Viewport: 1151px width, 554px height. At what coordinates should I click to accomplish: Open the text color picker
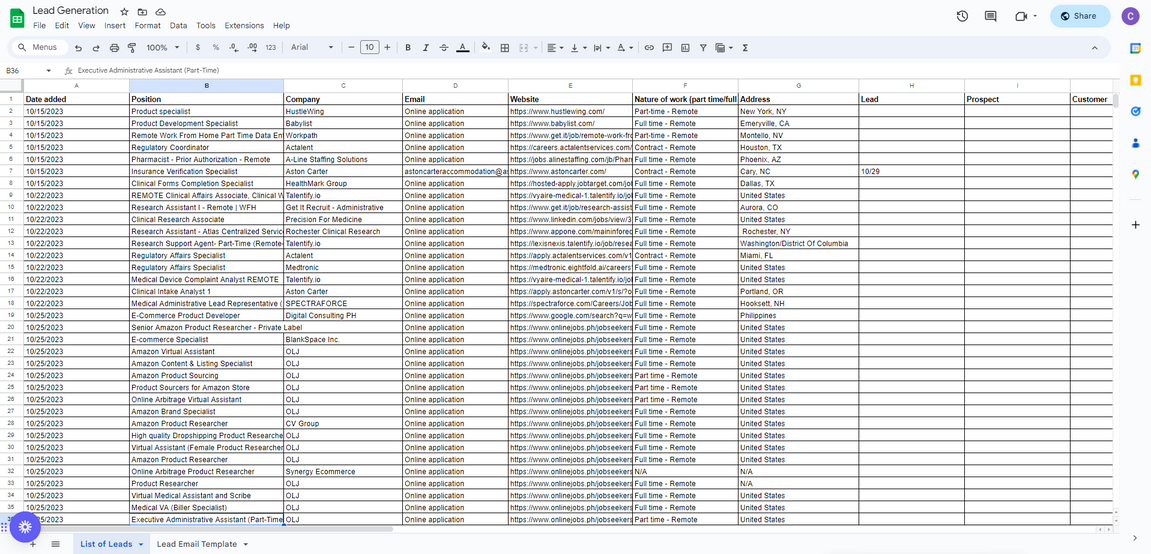(462, 48)
